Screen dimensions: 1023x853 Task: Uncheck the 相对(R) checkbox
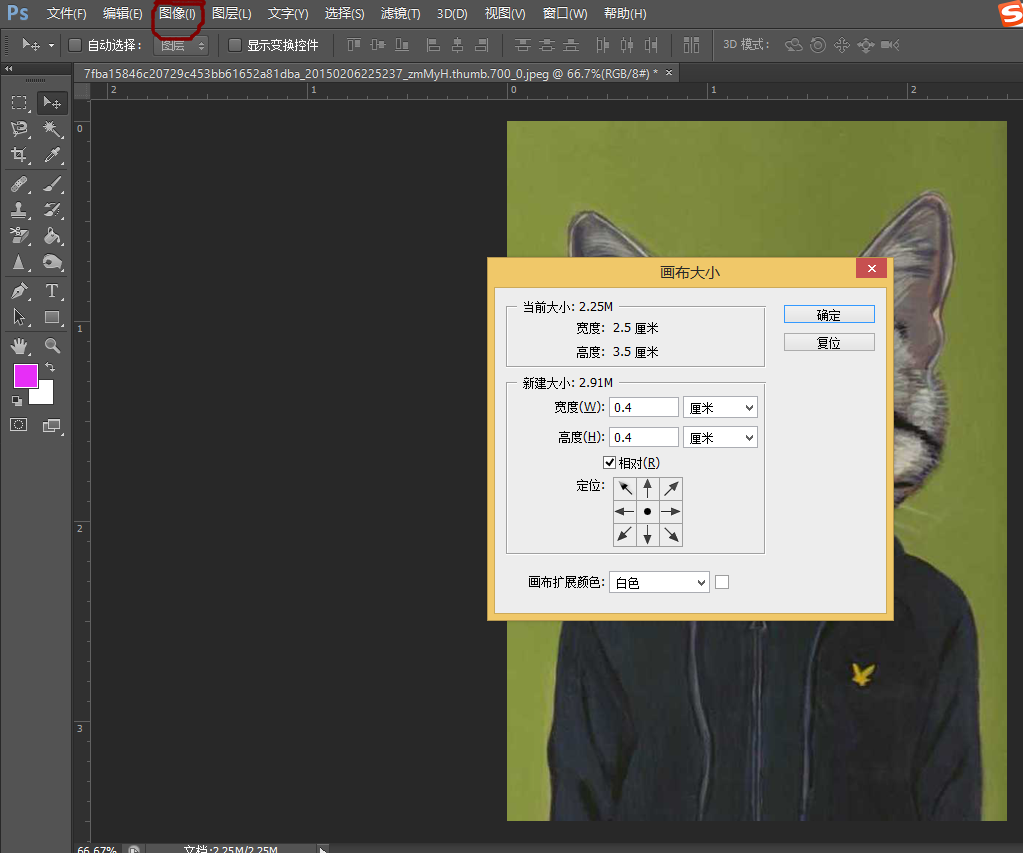[x=609, y=463]
